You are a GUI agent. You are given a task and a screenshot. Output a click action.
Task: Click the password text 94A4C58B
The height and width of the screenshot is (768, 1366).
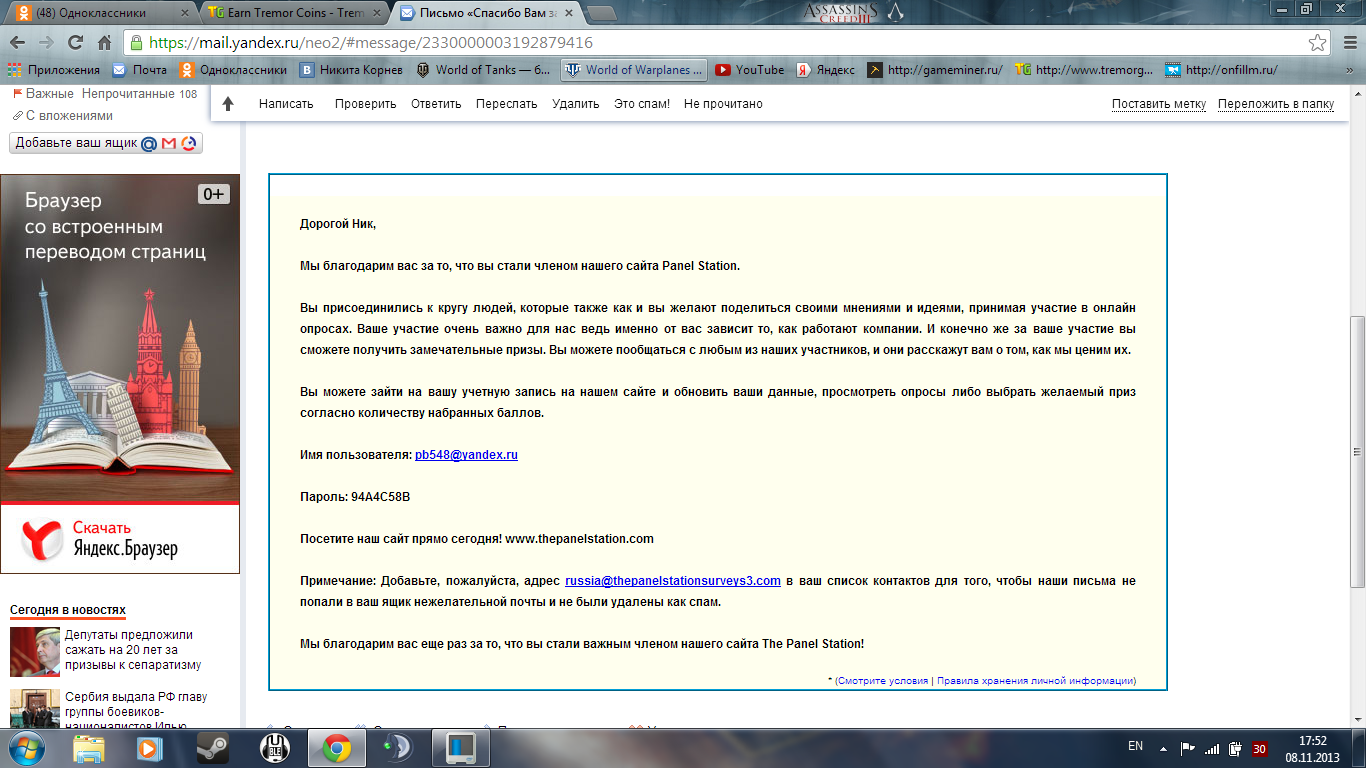(380, 497)
